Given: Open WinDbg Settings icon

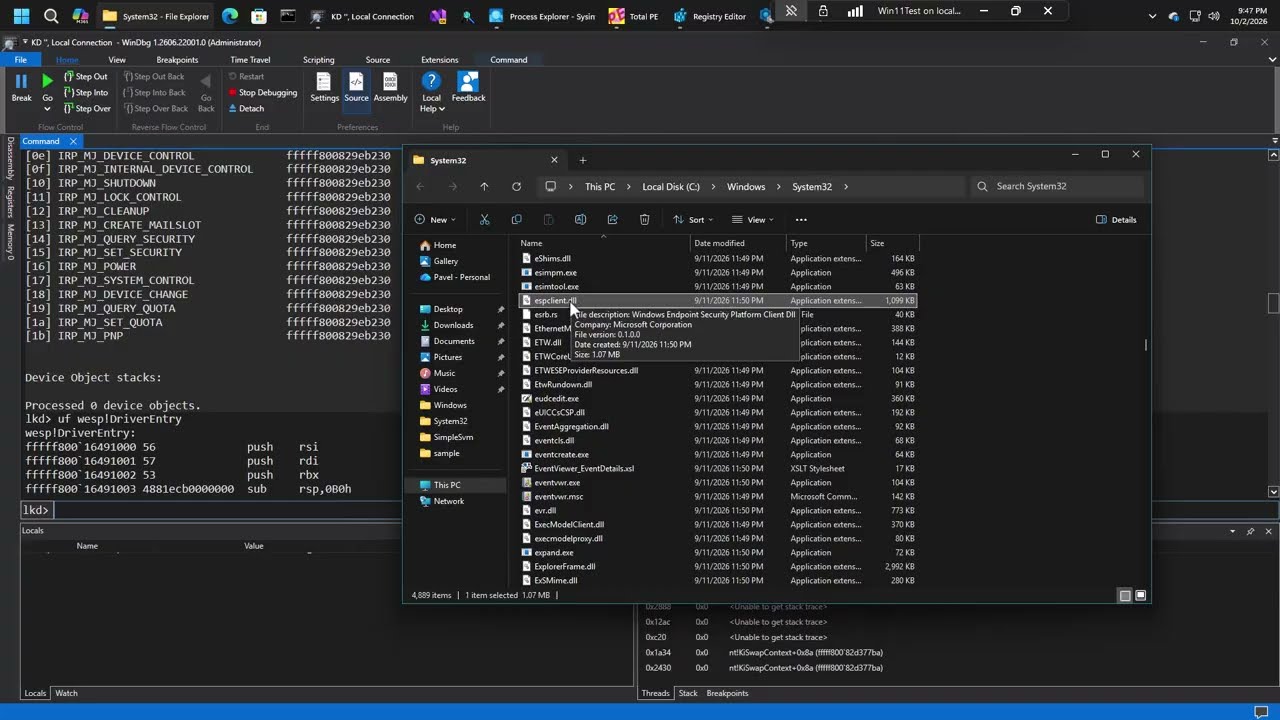Looking at the screenshot, I should (324, 87).
